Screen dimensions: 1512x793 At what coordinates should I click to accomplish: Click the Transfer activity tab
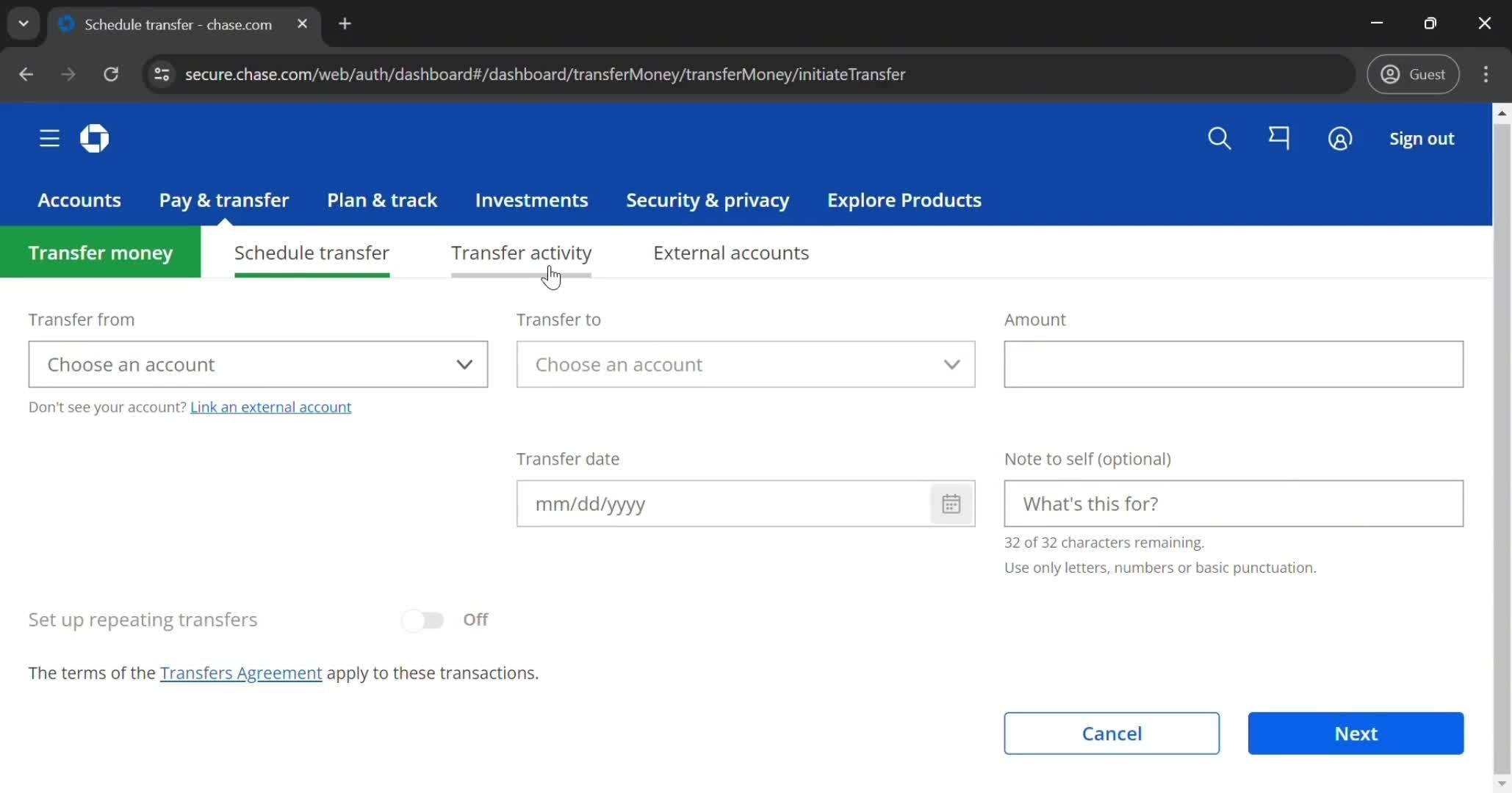(x=521, y=252)
